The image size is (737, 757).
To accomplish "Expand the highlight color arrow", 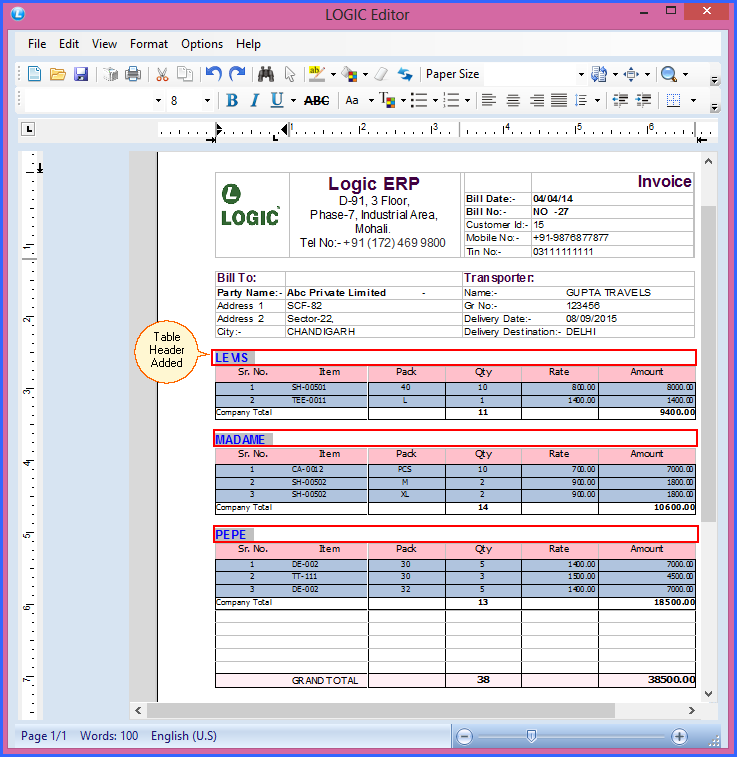I will pos(333,74).
